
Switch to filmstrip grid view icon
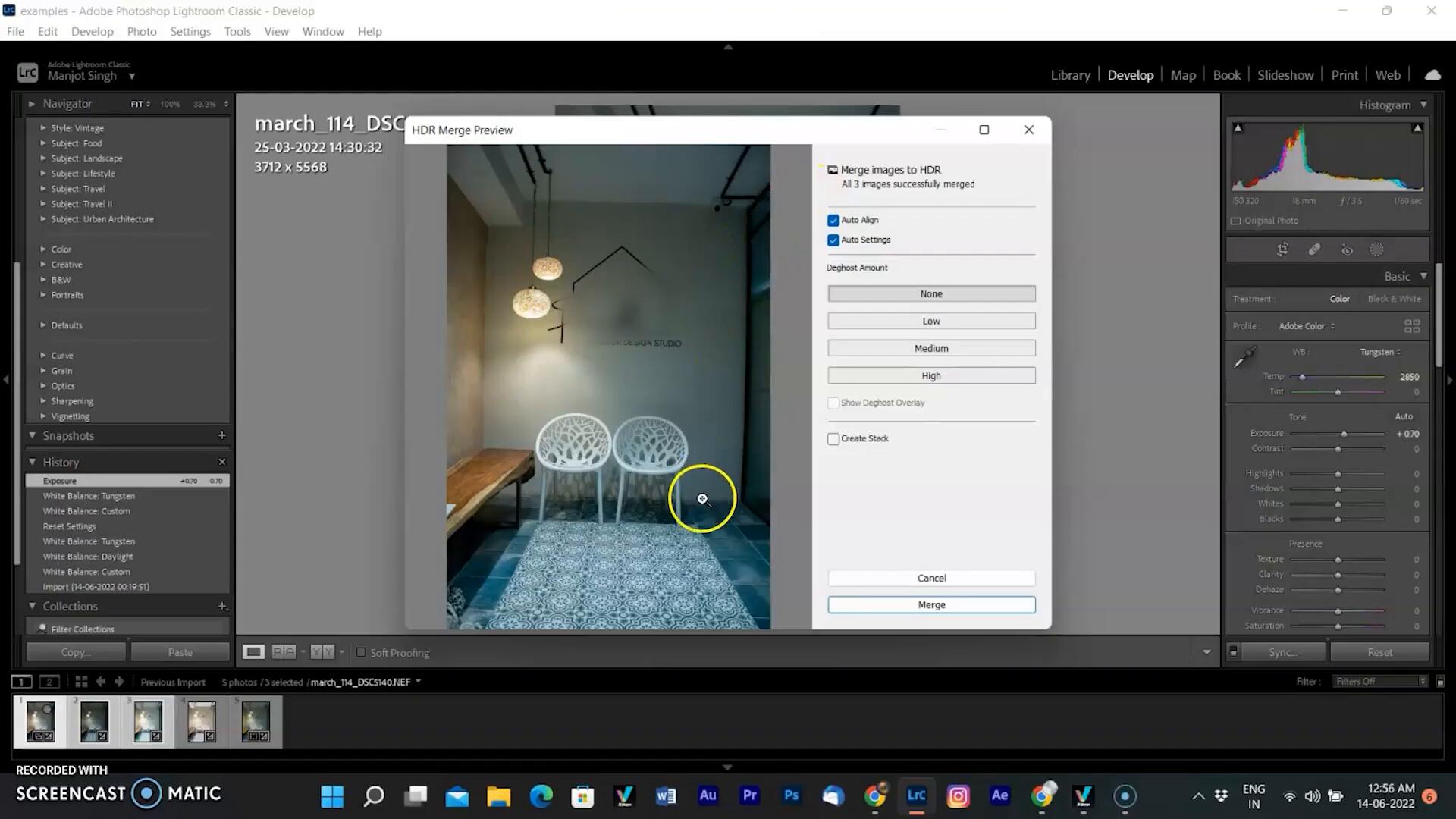coord(81,682)
